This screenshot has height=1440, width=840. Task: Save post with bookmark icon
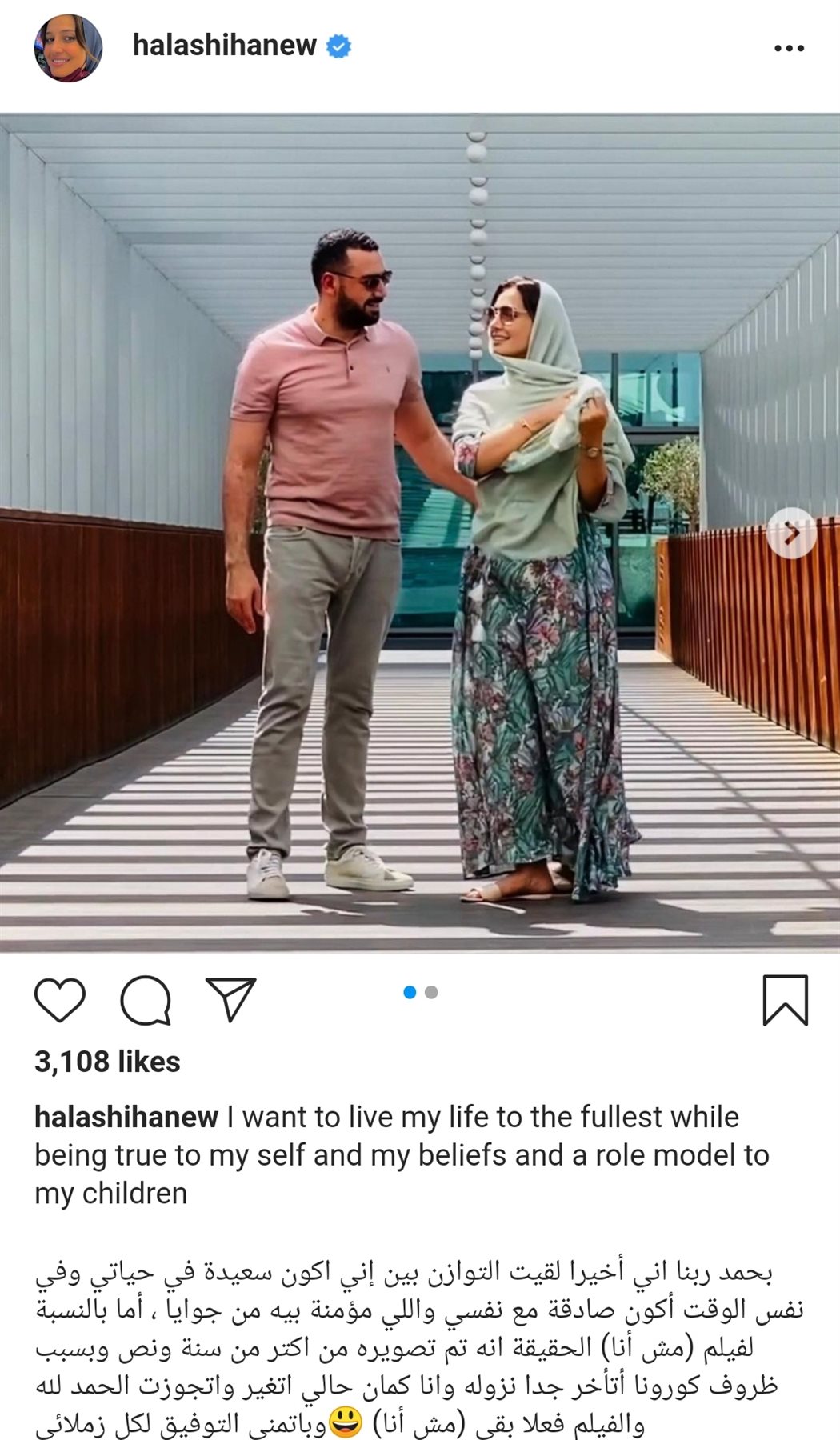[785, 1000]
